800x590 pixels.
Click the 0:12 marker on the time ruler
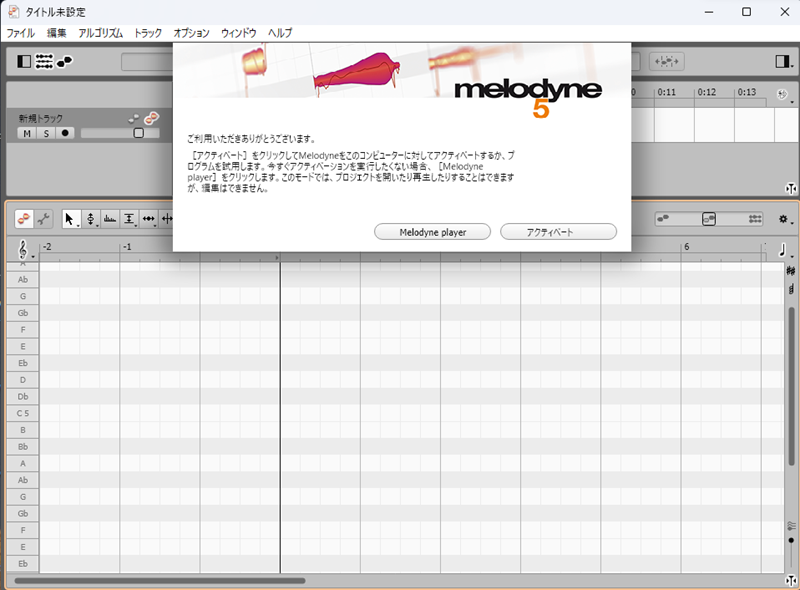[x=707, y=92]
